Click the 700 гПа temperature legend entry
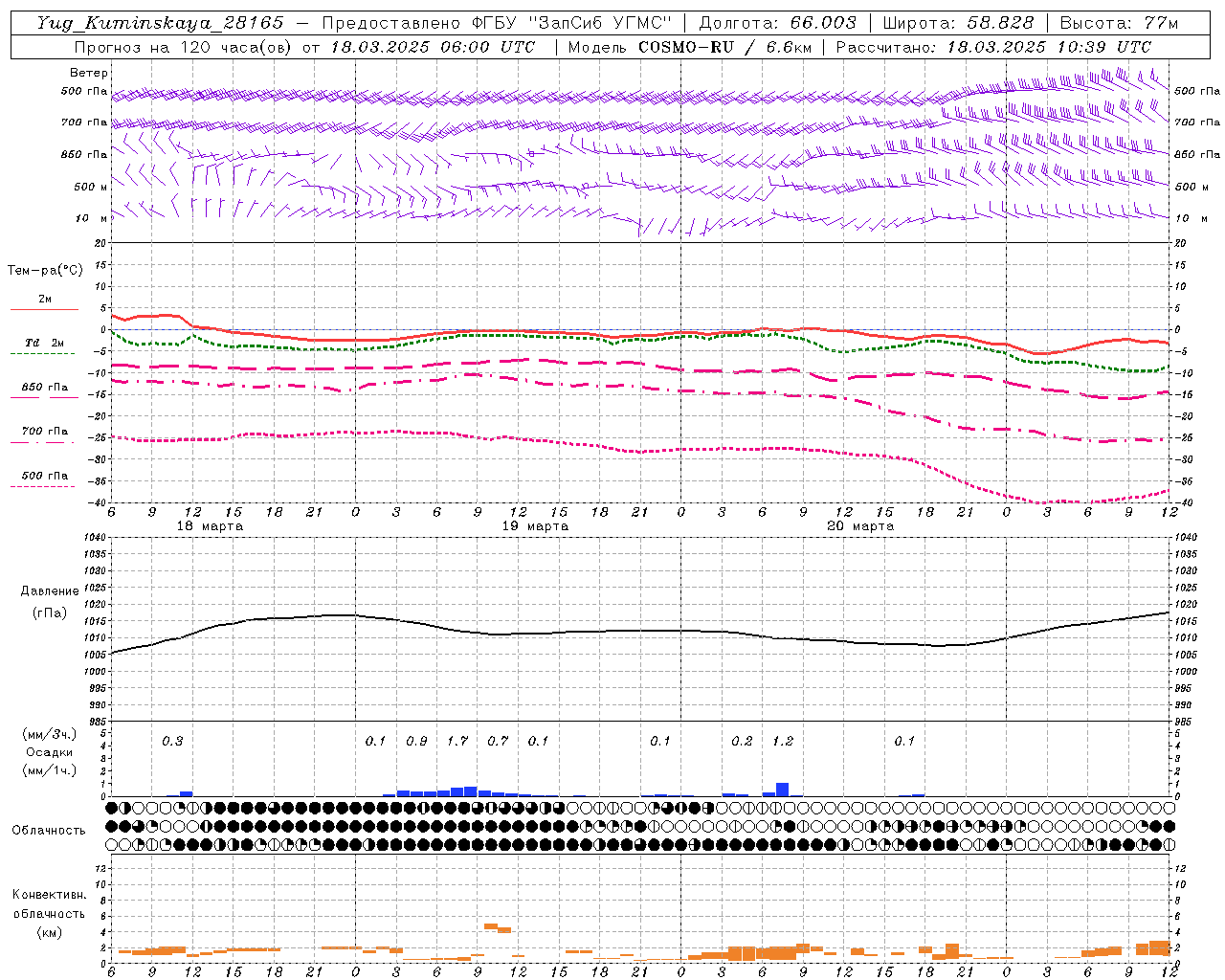This screenshot has width=1225, height=980. tap(44, 434)
